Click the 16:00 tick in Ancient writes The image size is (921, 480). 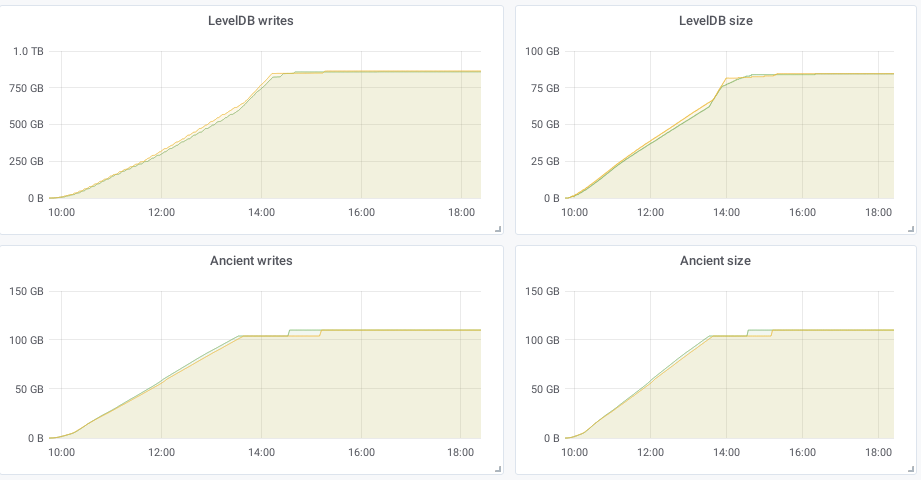[361, 452]
